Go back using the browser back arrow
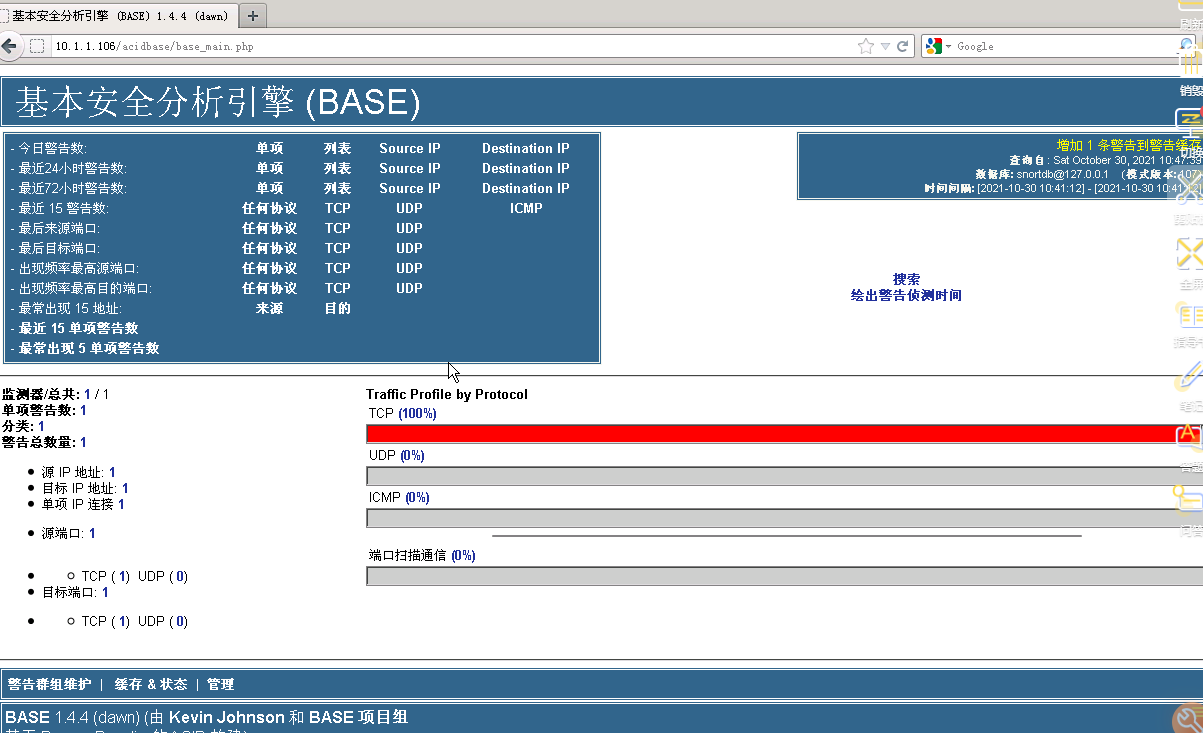This screenshot has height=733, width=1203. tap(9, 46)
